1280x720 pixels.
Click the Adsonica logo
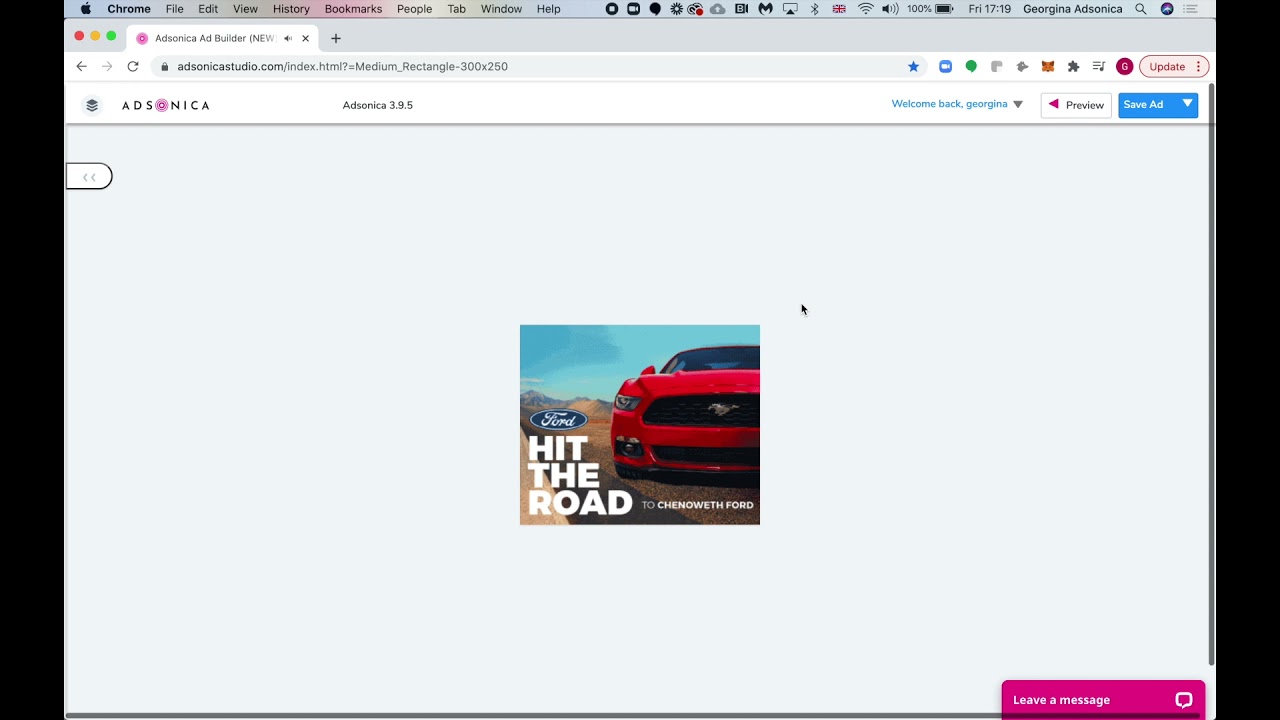pyautogui.click(x=166, y=105)
